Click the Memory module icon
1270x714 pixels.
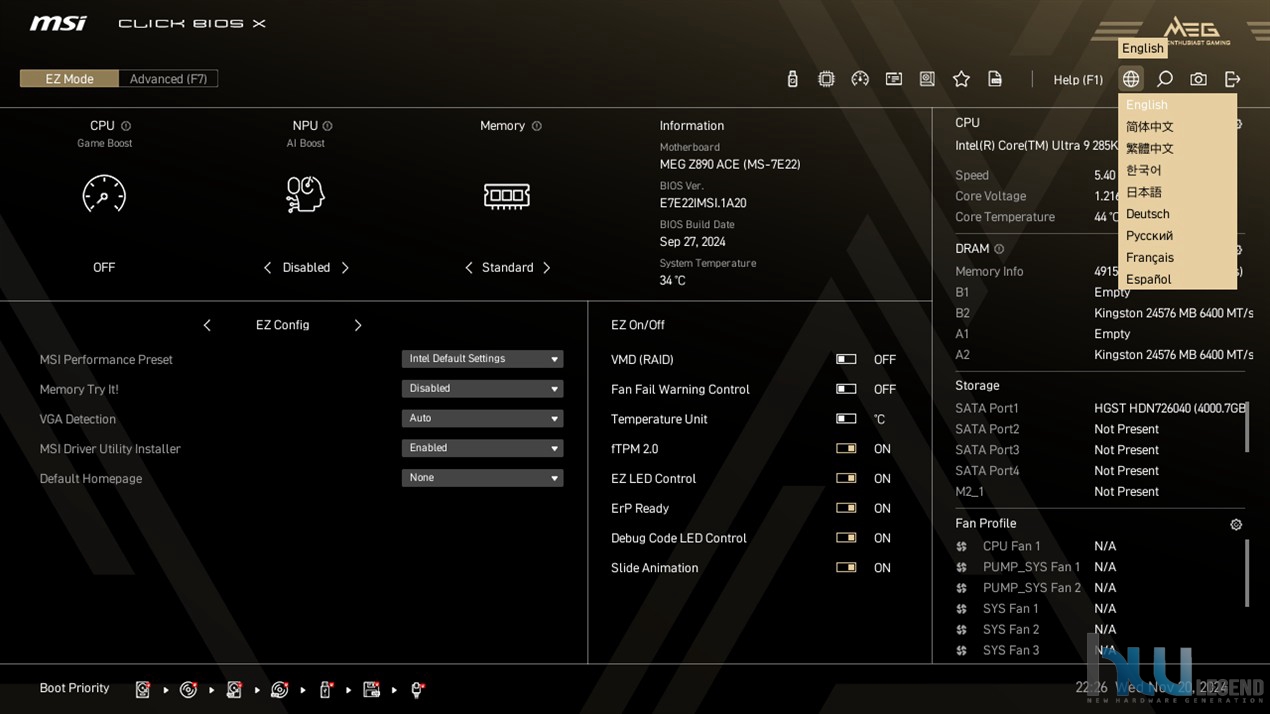coord(506,196)
